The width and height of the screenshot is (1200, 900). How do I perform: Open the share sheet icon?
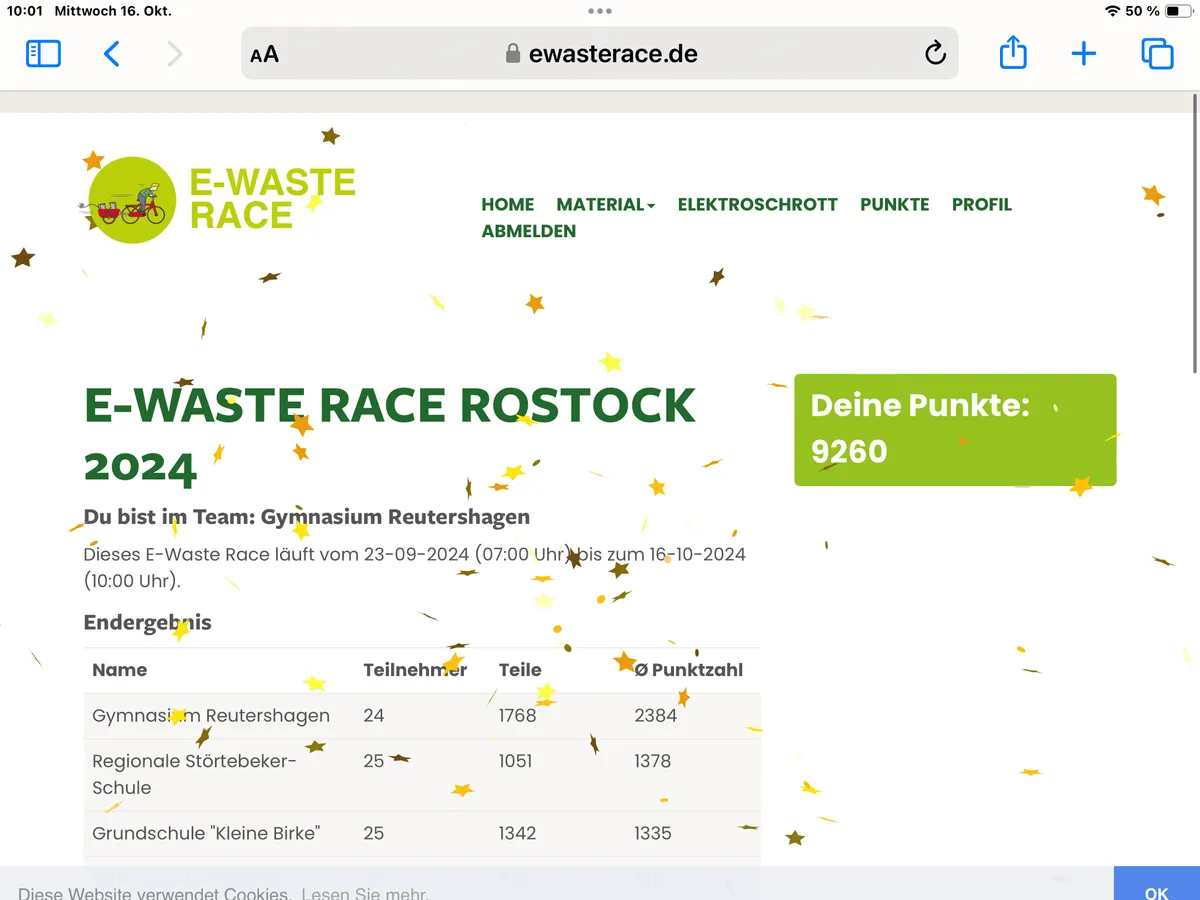point(1013,52)
